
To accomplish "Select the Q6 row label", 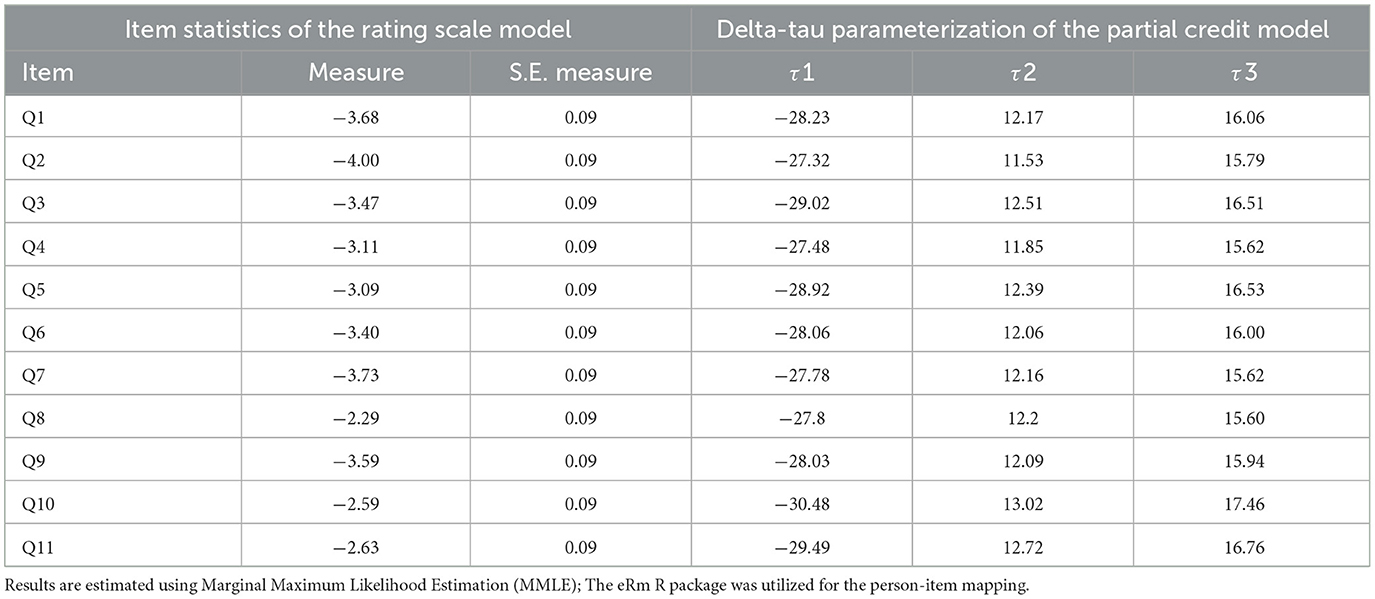I will coord(23,332).
